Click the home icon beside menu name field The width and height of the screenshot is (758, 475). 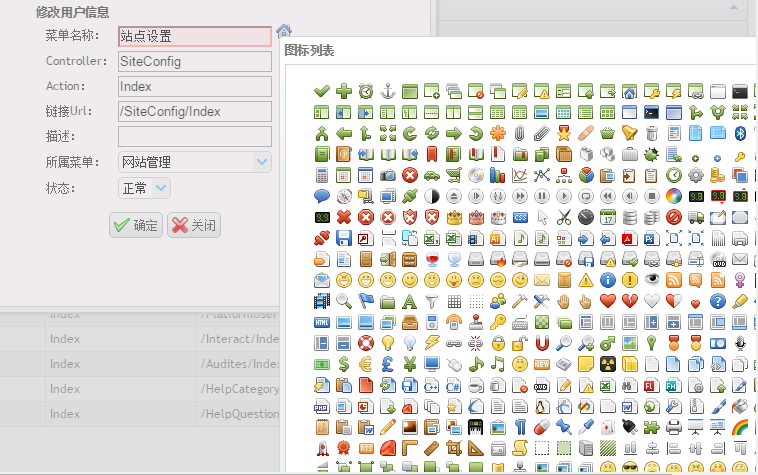click(284, 31)
